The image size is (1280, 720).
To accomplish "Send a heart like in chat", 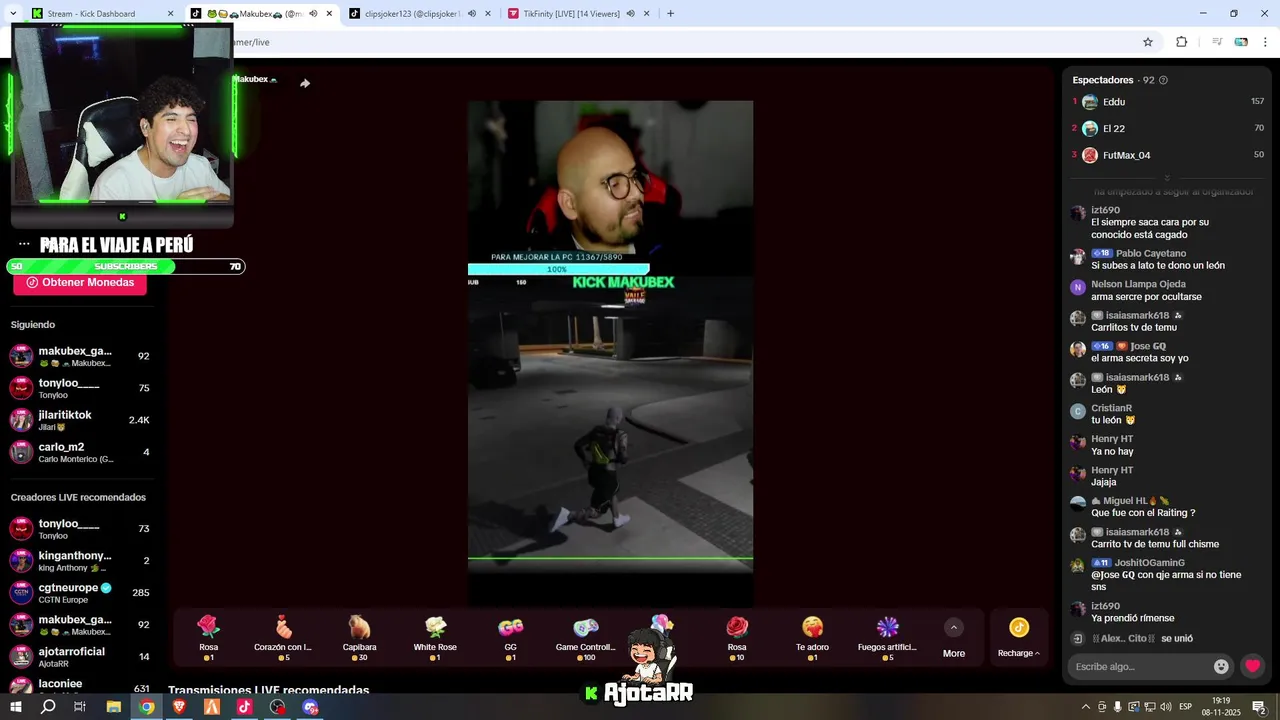I will point(1253,666).
